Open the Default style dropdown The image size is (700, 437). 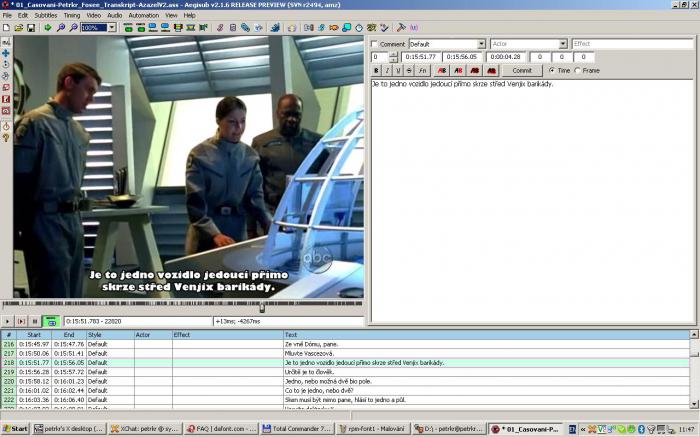click(x=481, y=44)
